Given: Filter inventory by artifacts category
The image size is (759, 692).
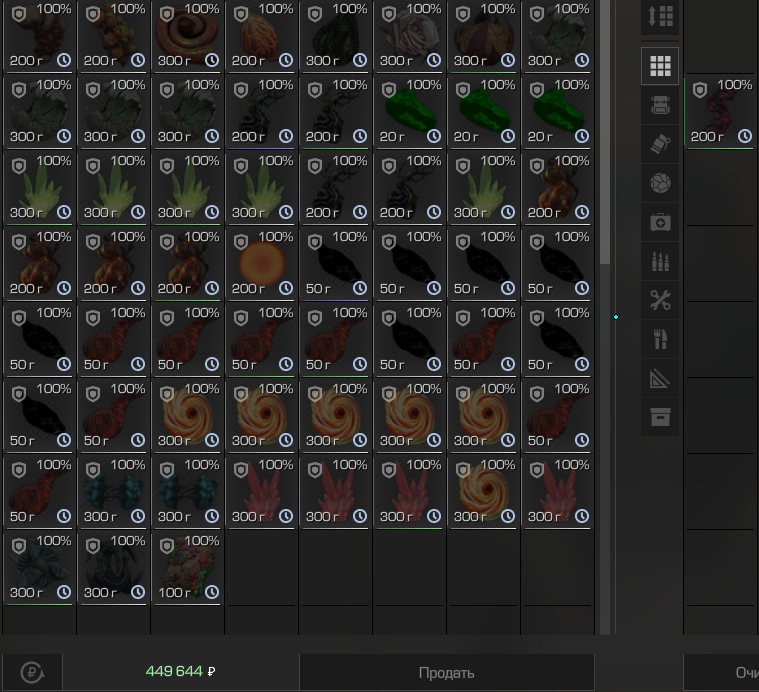Looking at the screenshot, I should tap(660, 183).
